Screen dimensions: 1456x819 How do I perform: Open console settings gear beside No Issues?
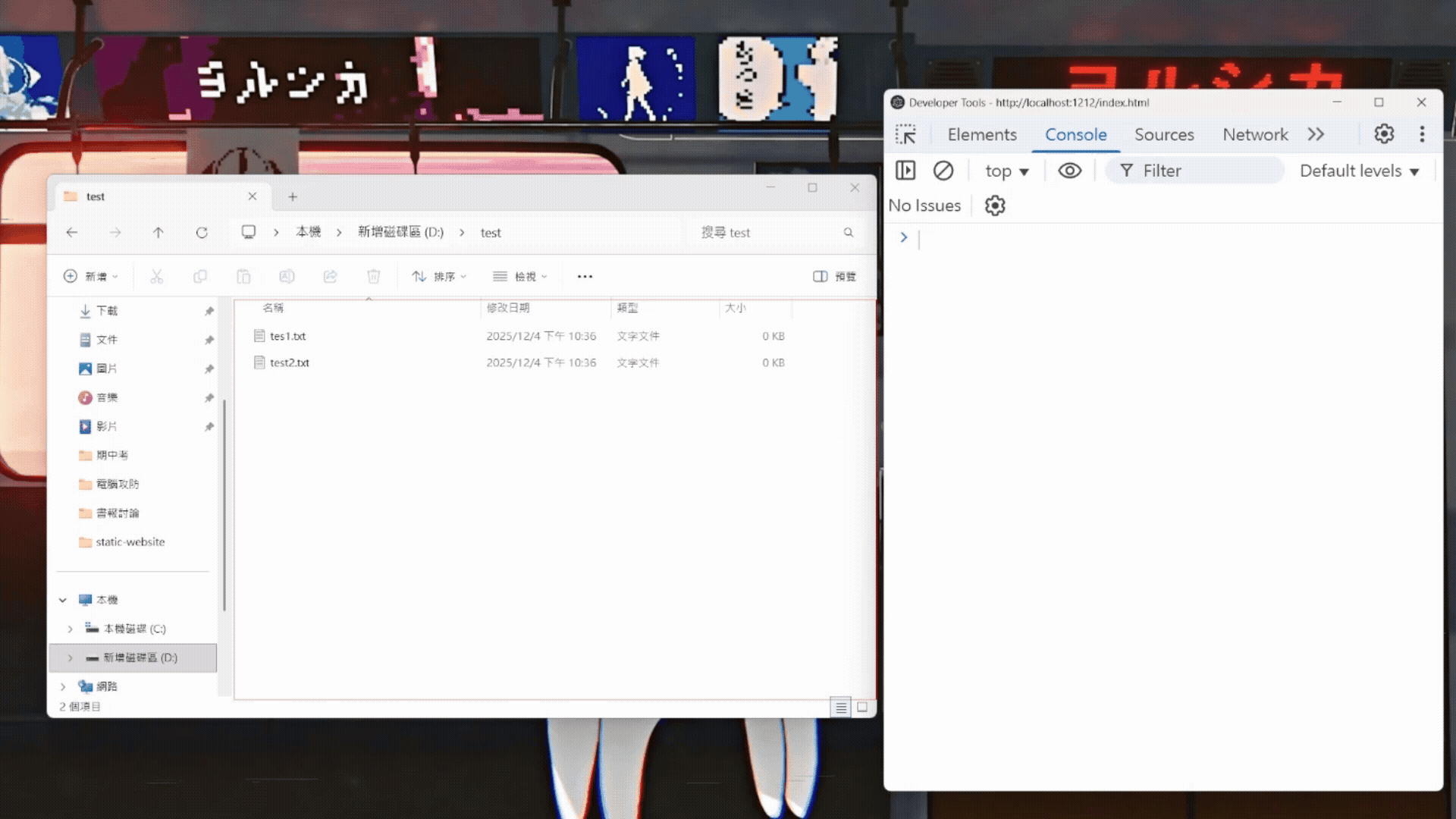click(994, 206)
